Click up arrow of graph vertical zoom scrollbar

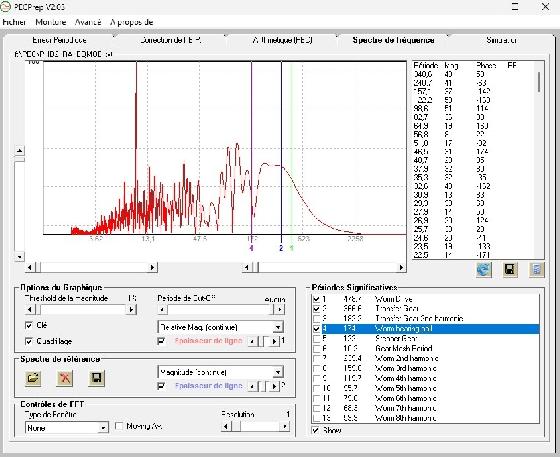pos(19,151)
